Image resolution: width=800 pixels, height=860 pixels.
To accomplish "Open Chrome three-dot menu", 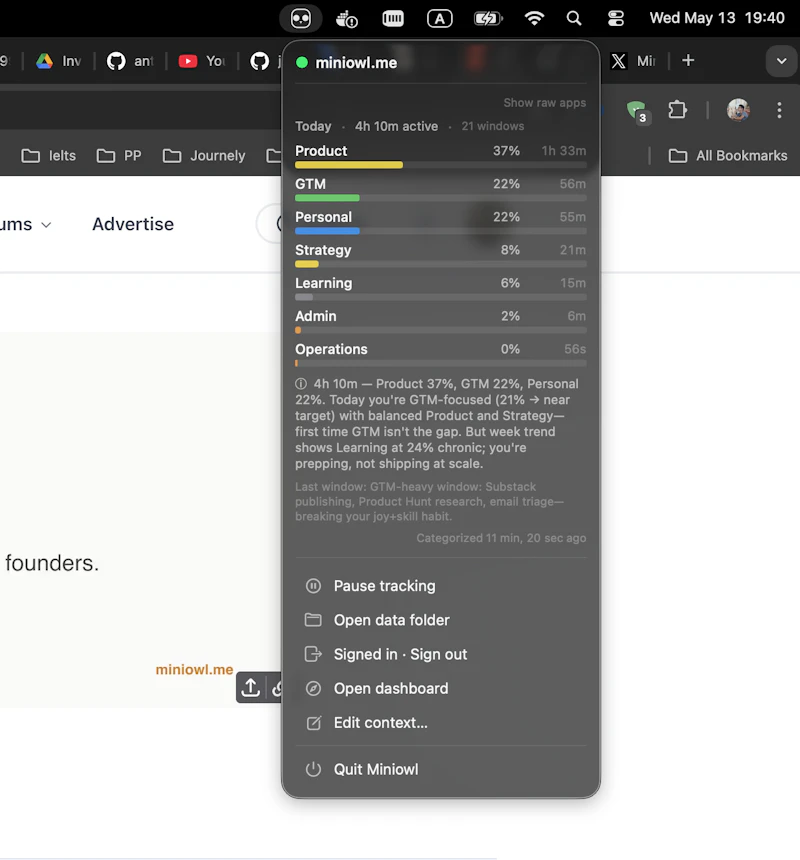I will (779, 110).
